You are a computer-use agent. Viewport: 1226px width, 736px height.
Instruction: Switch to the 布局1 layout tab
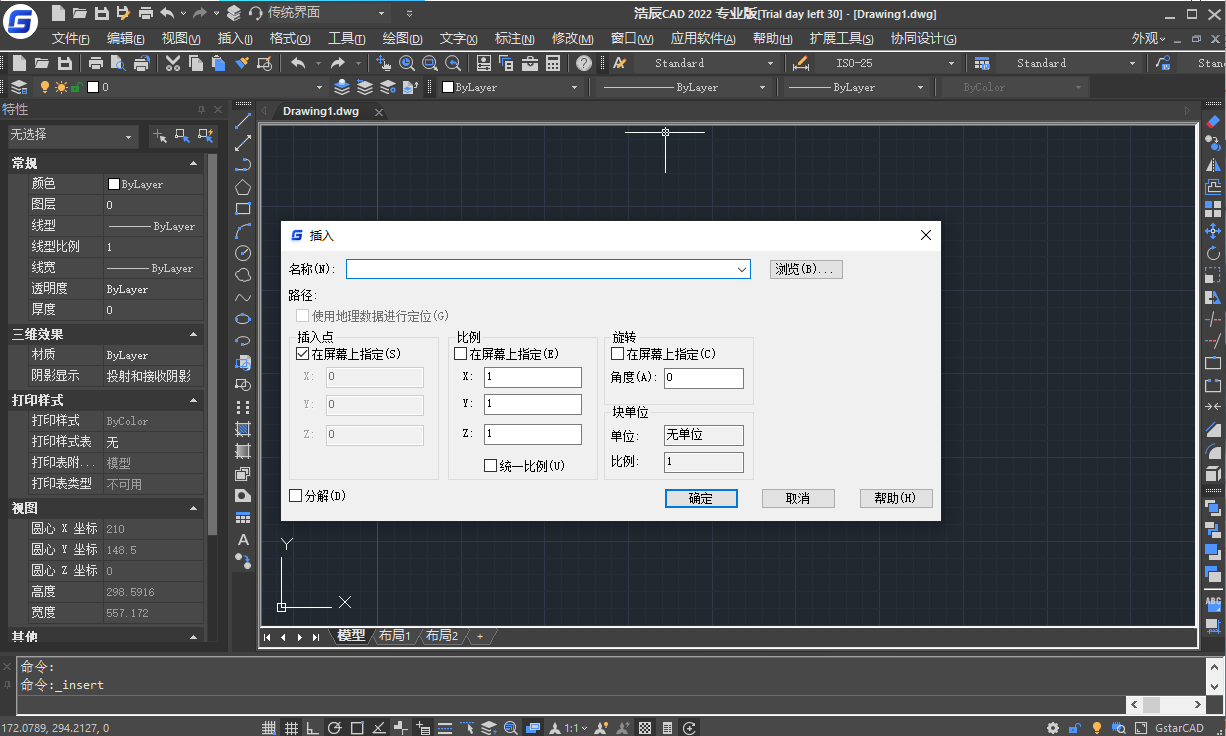(394, 636)
